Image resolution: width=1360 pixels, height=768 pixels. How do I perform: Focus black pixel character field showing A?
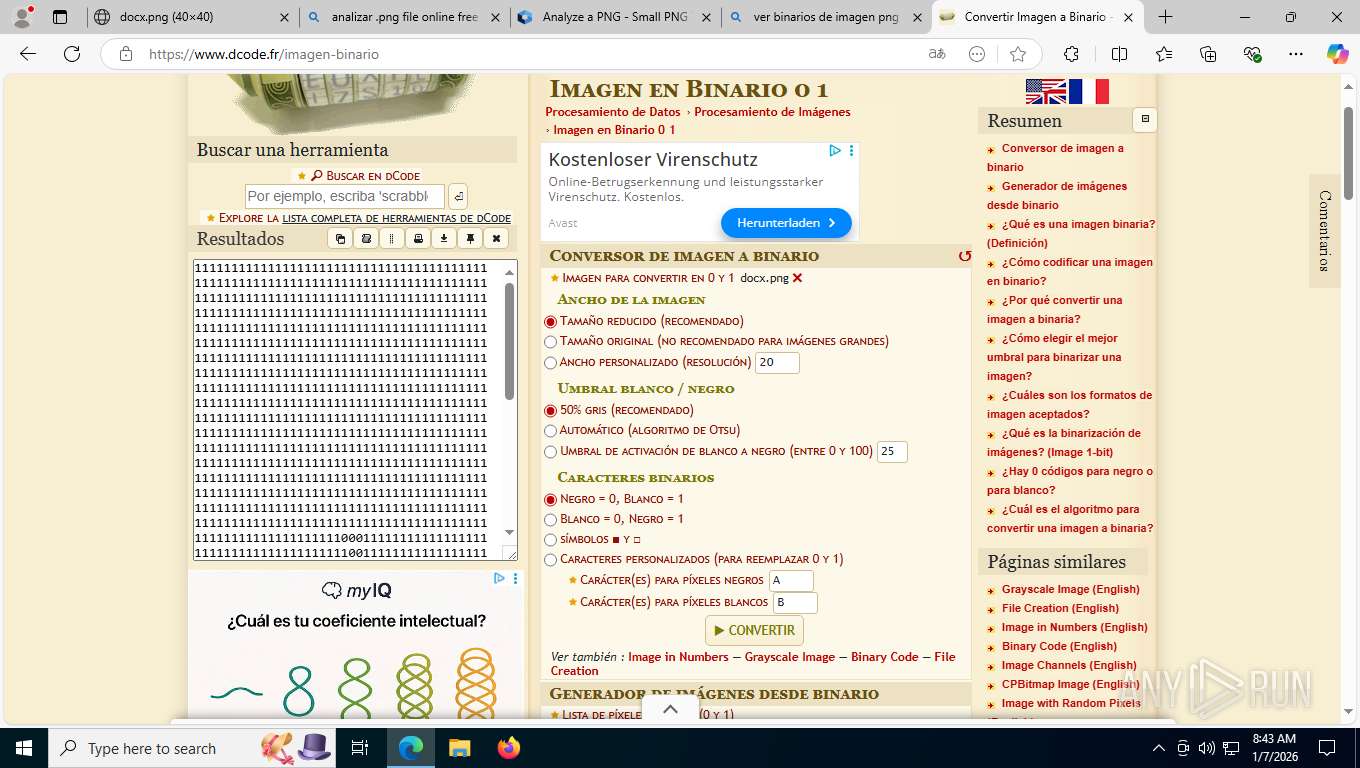(791, 581)
